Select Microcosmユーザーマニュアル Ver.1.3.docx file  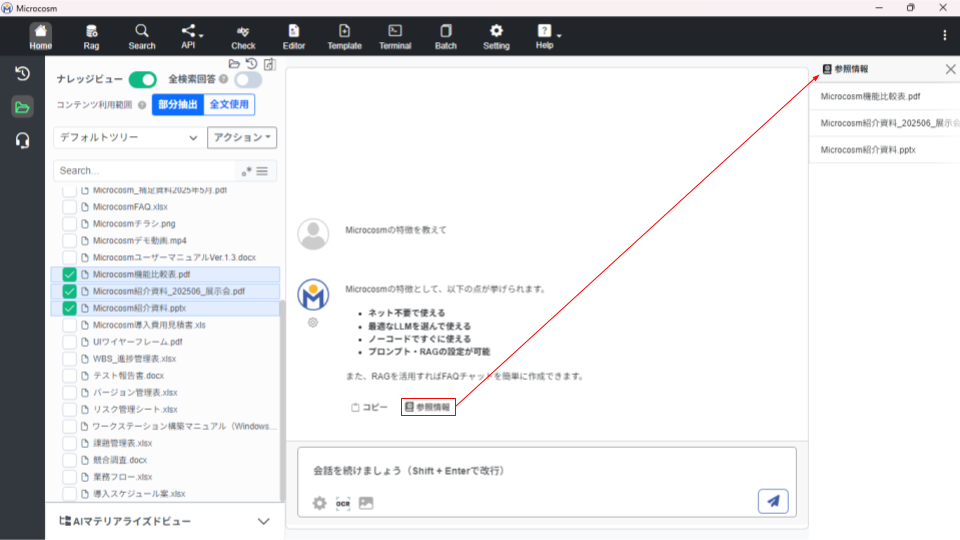[x=174, y=258]
